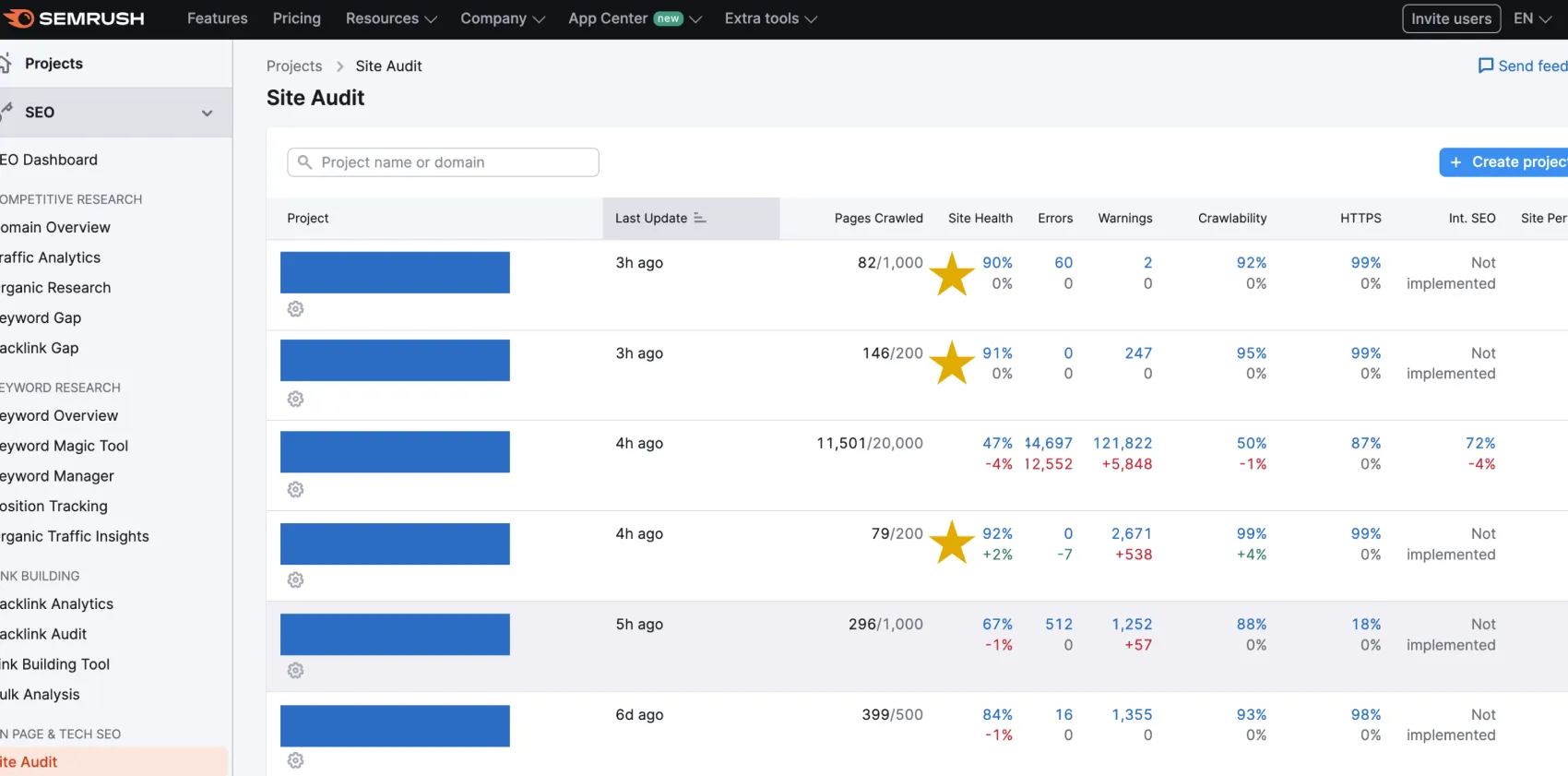Viewport: 1568px width, 776px height.
Task: Click the gold star beside 90% site health
Action: pyautogui.click(x=951, y=274)
